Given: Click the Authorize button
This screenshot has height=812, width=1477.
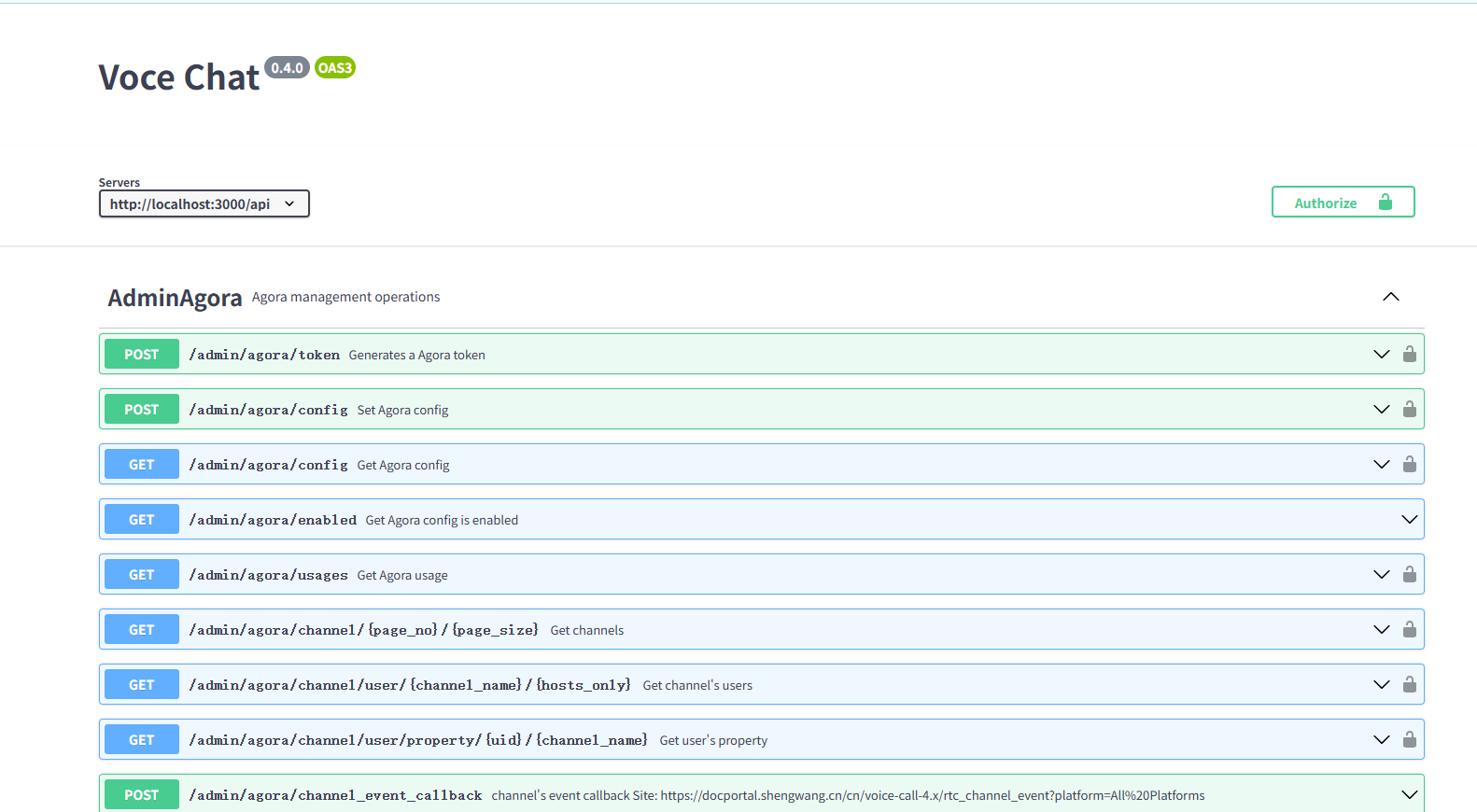Looking at the screenshot, I should 1343,202.
